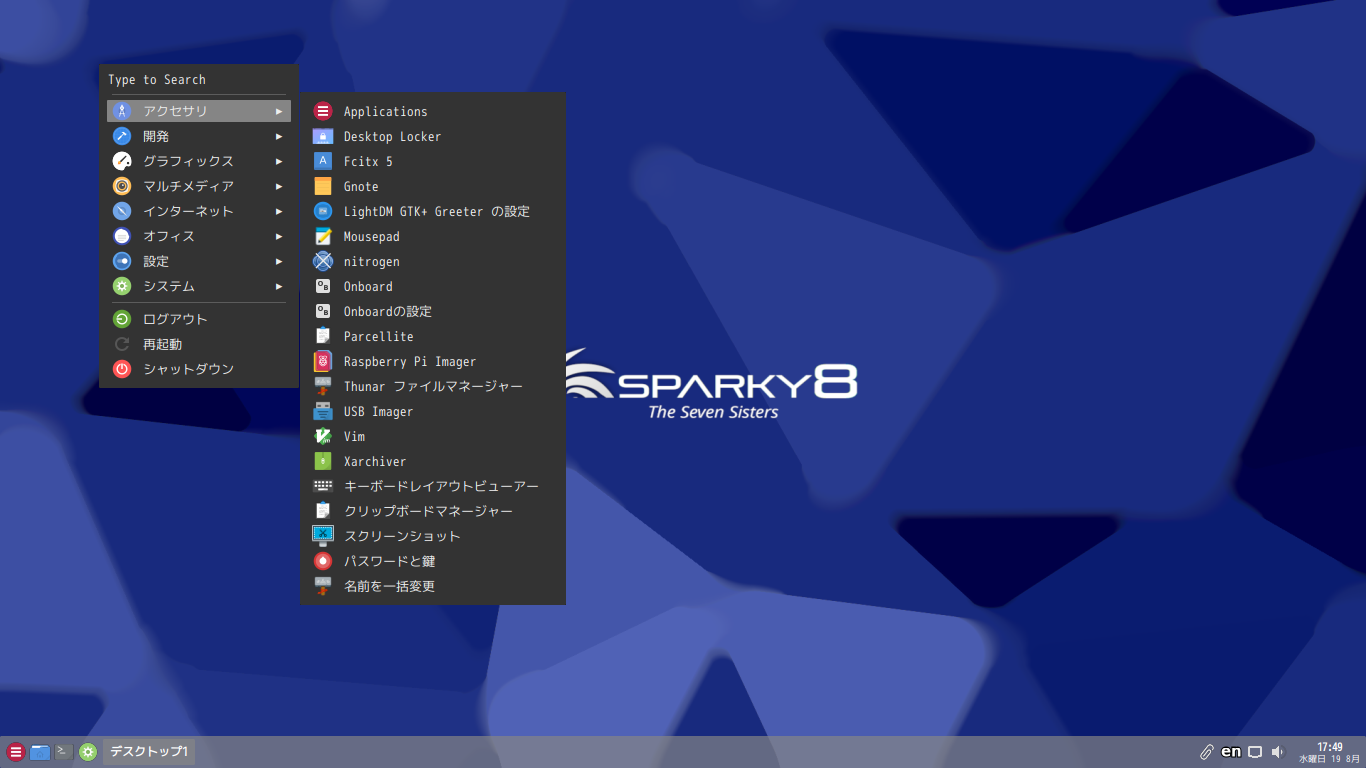Expand the マルチメディア submenu arrow
The height and width of the screenshot is (768, 1366).
point(279,186)
